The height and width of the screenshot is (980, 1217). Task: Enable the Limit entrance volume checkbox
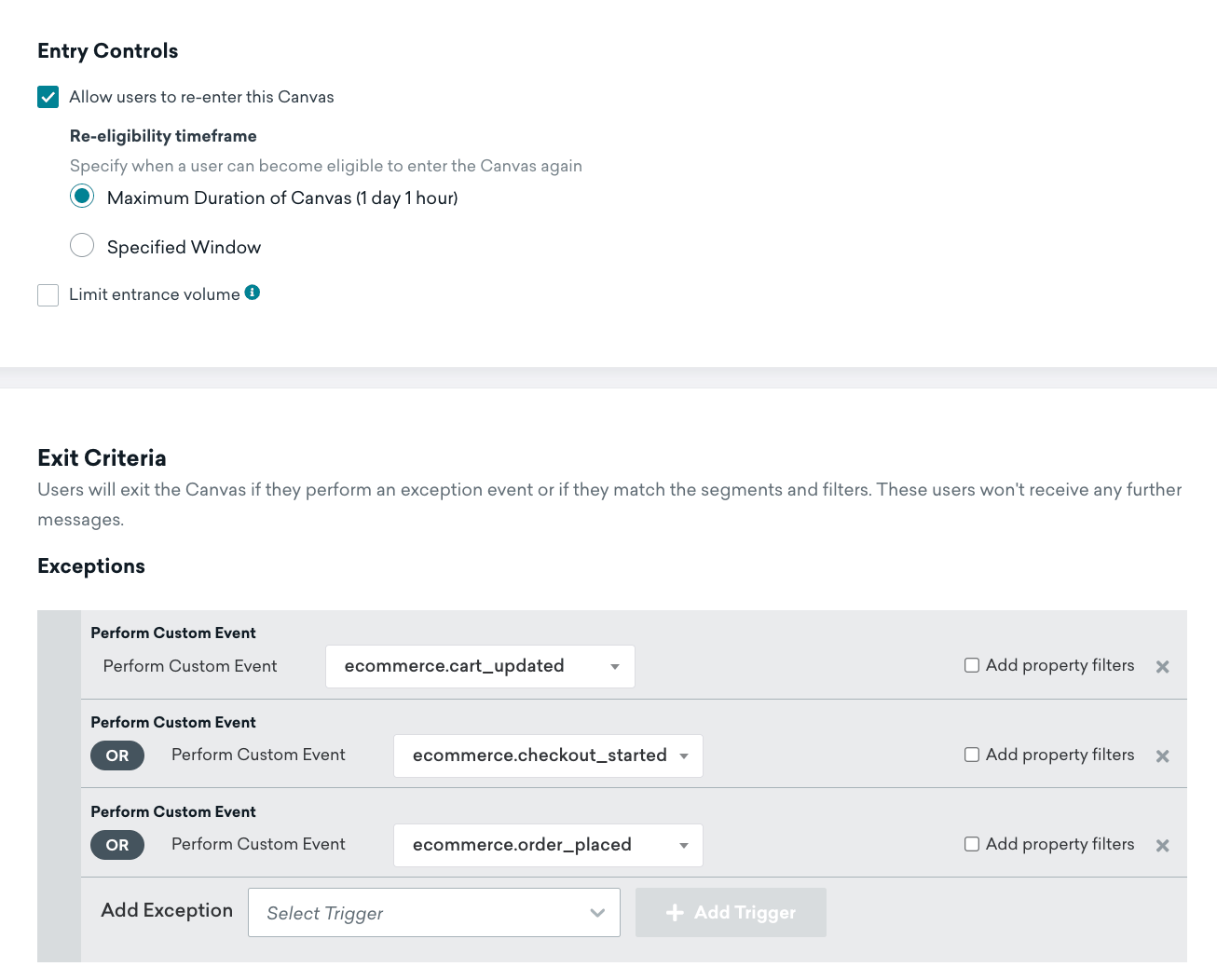tap(48, 295)
